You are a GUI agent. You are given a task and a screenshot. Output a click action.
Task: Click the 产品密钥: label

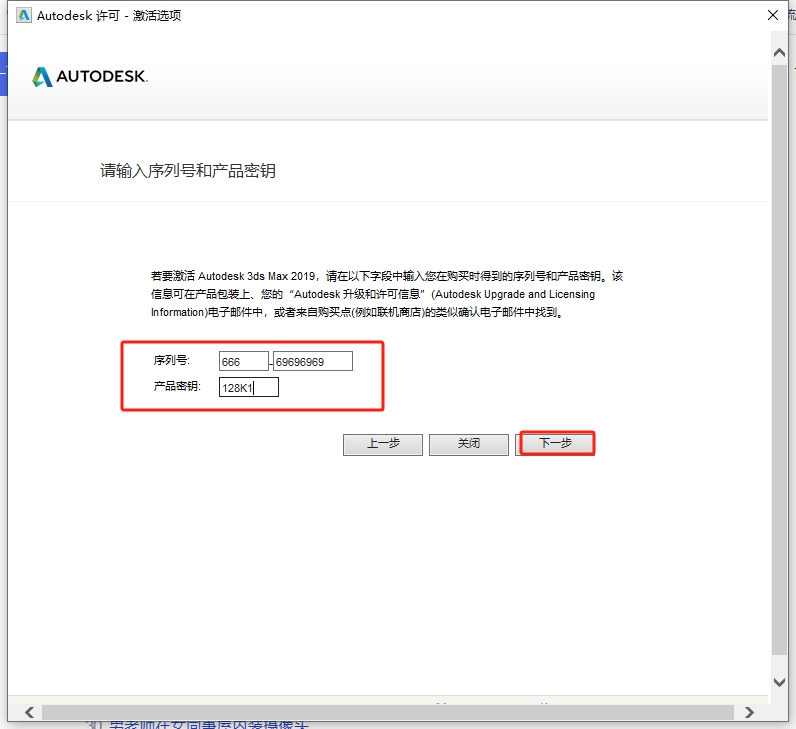pyautogui.click(x=177, y=386)
